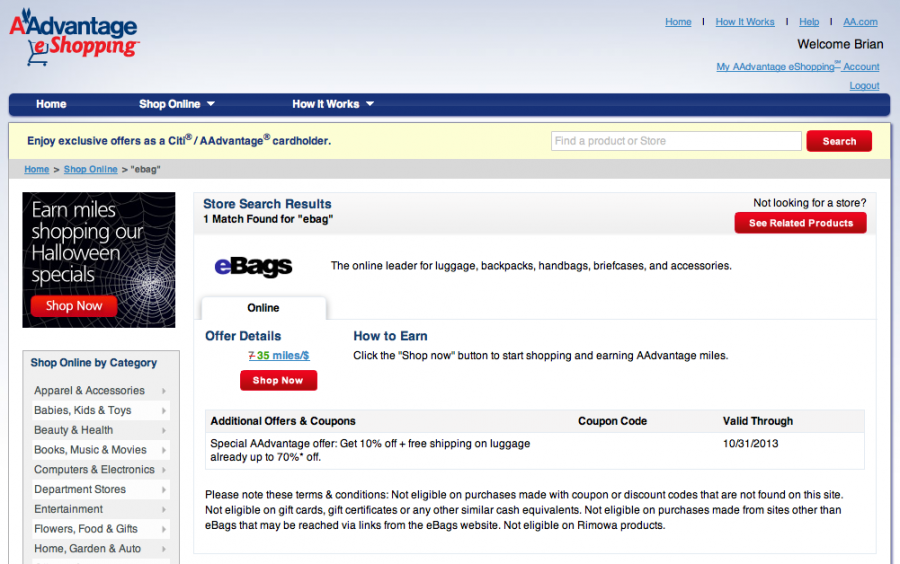Click the Store Search Results heading
The width and height of the screenshot is (900, 564).
[267, 204]
